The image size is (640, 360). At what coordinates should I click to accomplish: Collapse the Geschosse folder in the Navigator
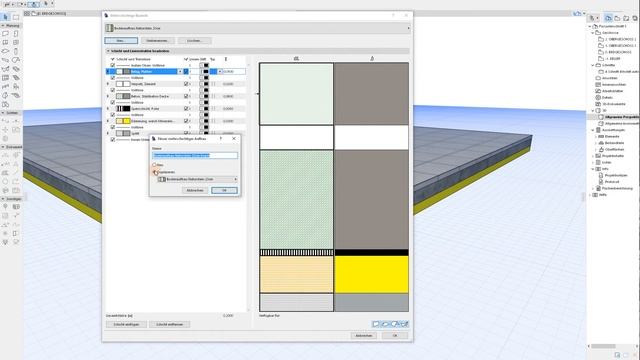click(x=593, y=33)
